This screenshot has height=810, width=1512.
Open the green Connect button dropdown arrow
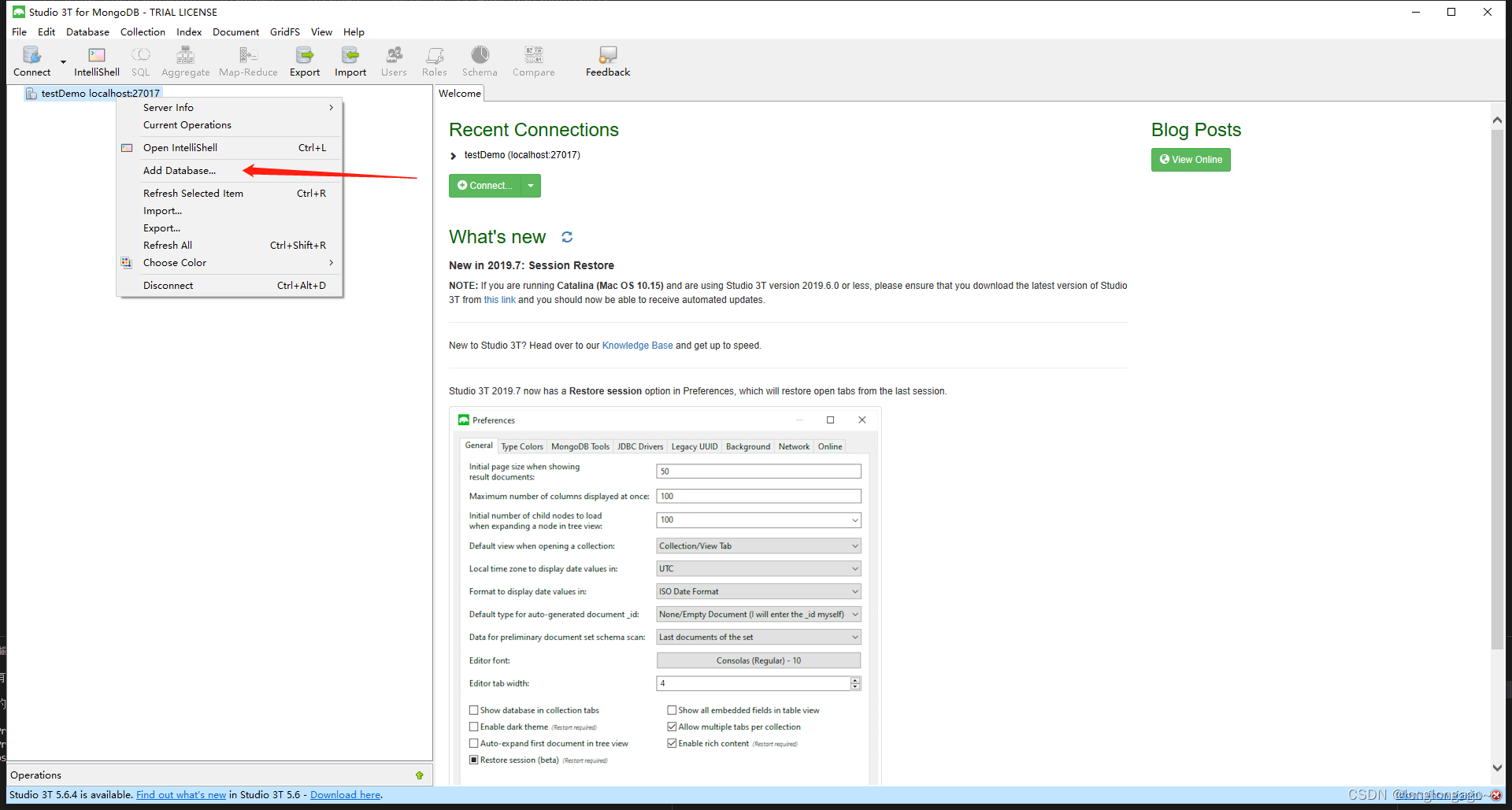(x=531, y=186)
